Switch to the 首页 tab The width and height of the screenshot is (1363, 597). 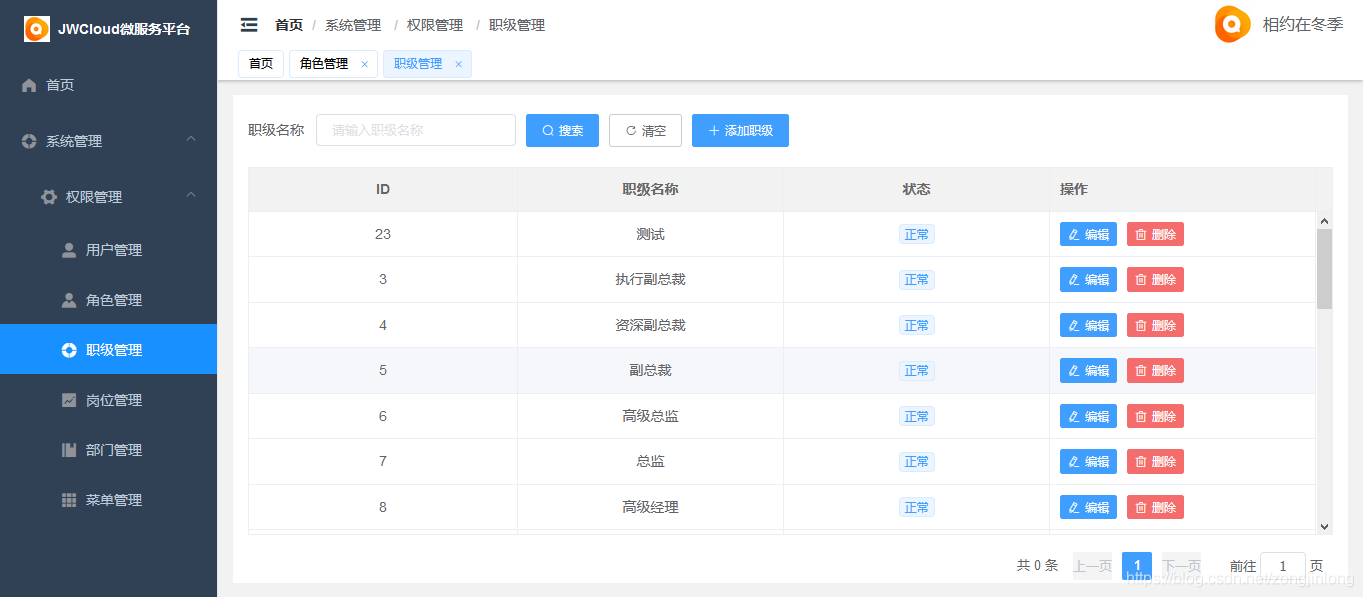(261, 64)
